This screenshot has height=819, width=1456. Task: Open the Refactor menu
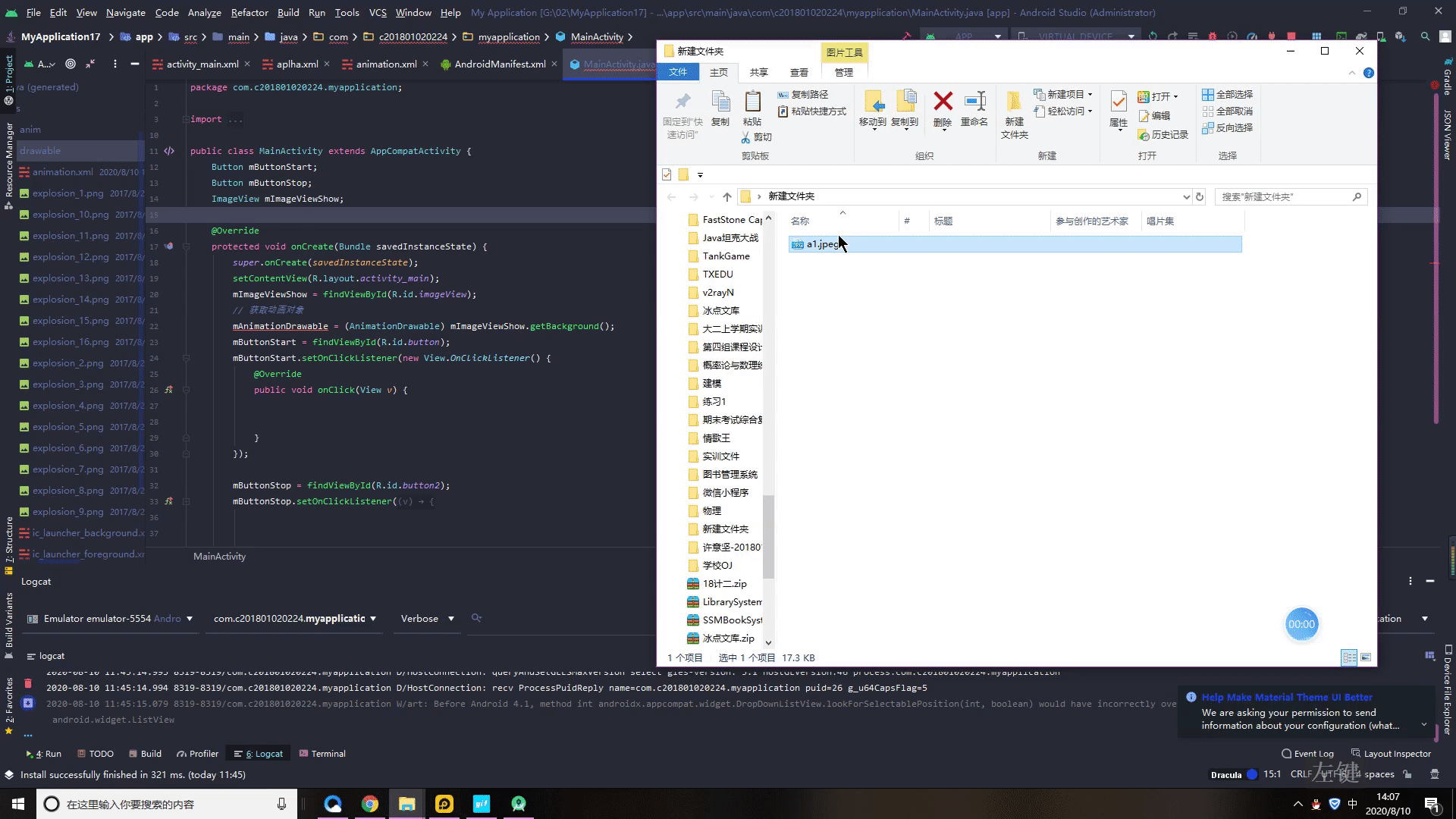249,12
